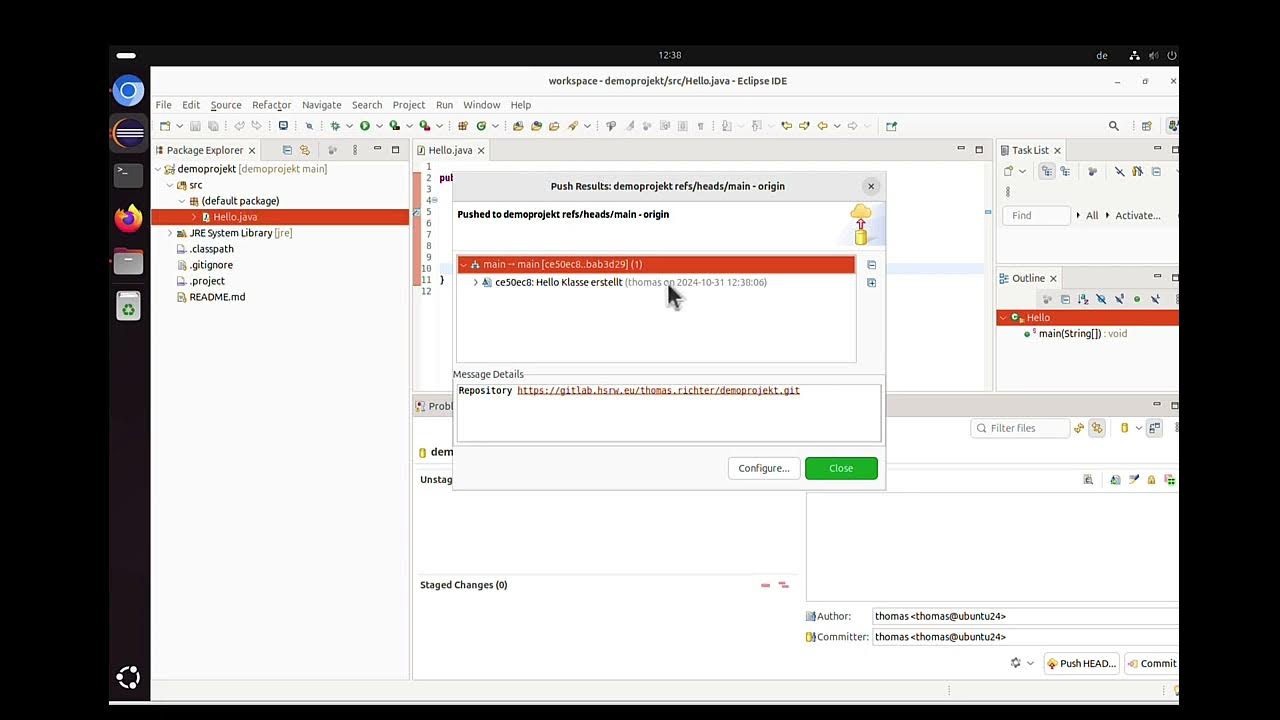Expand the JRE System Library node

click(170, 233)
